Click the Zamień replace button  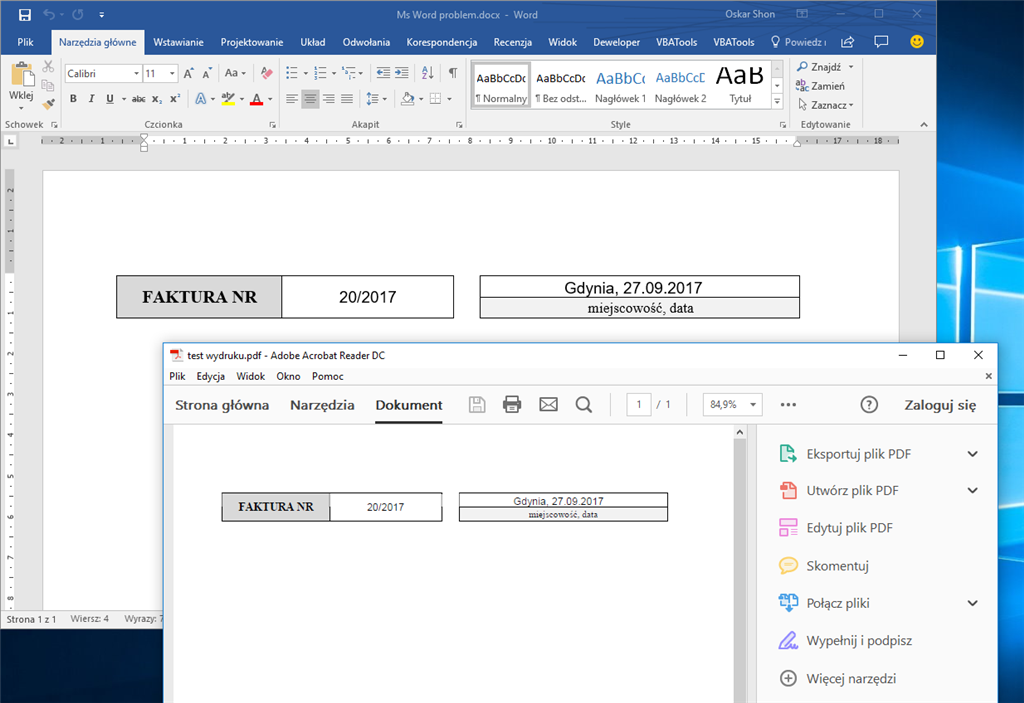[820, 86]
